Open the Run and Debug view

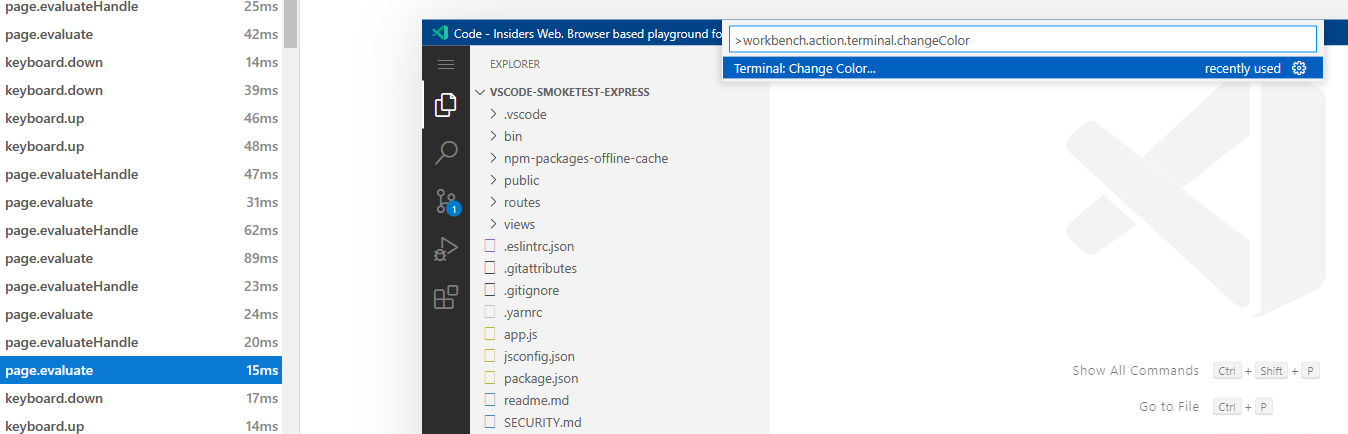tap(446, 250)
